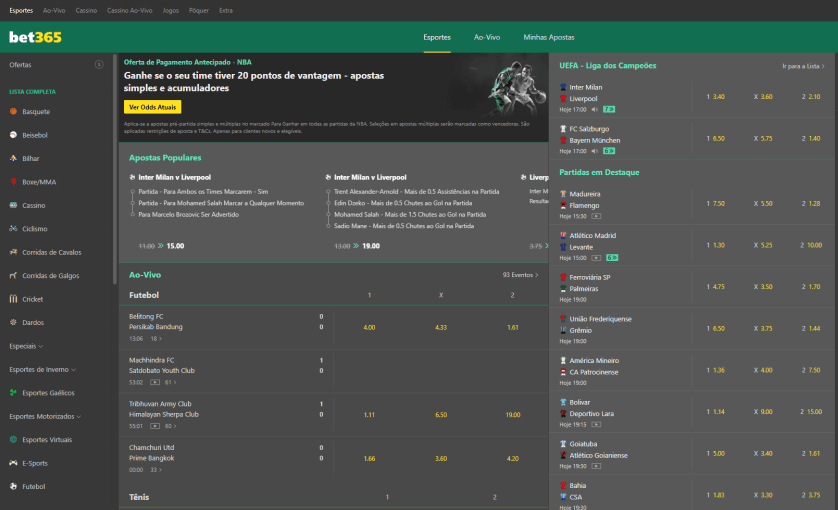Click the Ofertas count badge
838x510 pixels.
99,65
